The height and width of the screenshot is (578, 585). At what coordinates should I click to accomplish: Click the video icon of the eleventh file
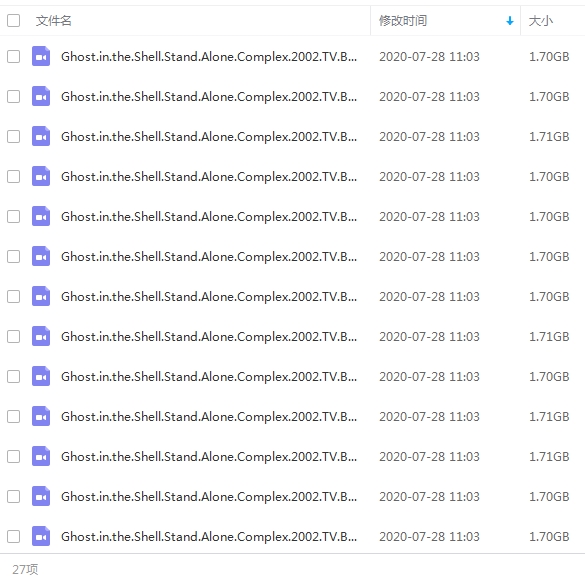click(x=41, y=456)
